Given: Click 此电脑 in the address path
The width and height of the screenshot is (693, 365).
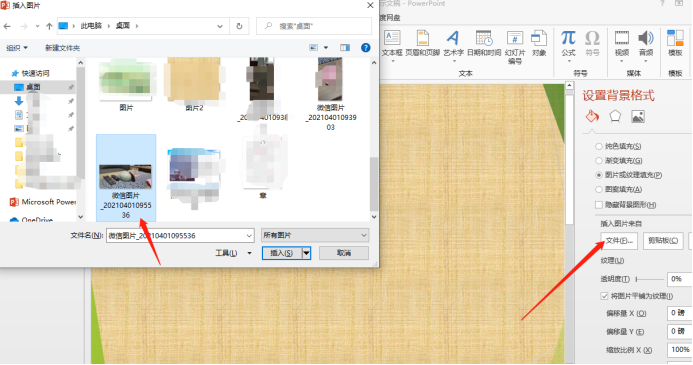Looking at the screenshot, I should [91, 26].
